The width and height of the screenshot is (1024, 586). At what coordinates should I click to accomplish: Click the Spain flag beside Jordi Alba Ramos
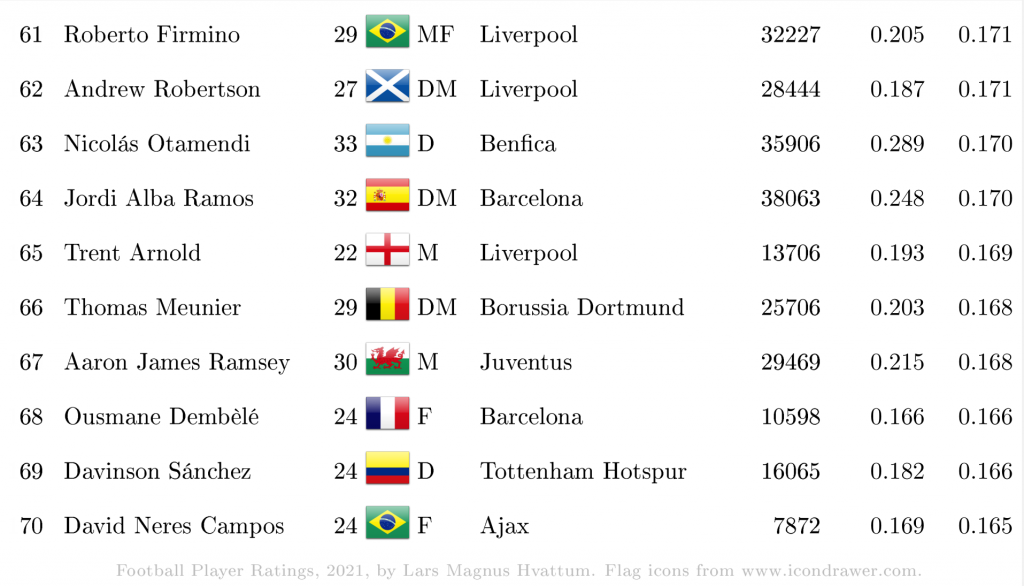pos(387,195)
